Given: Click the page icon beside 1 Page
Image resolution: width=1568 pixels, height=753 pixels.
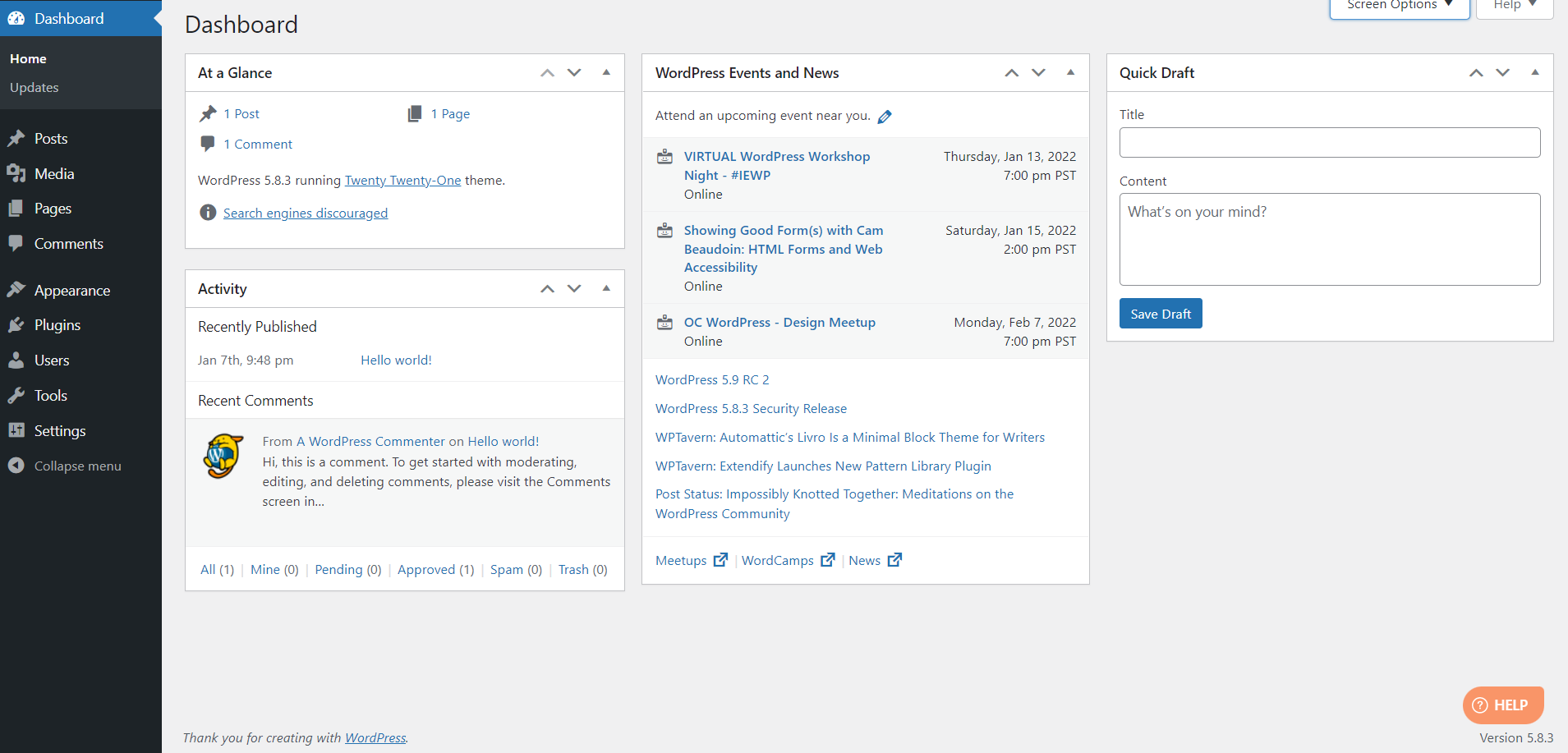Looking at the screenshot, I should pos(415,113).
